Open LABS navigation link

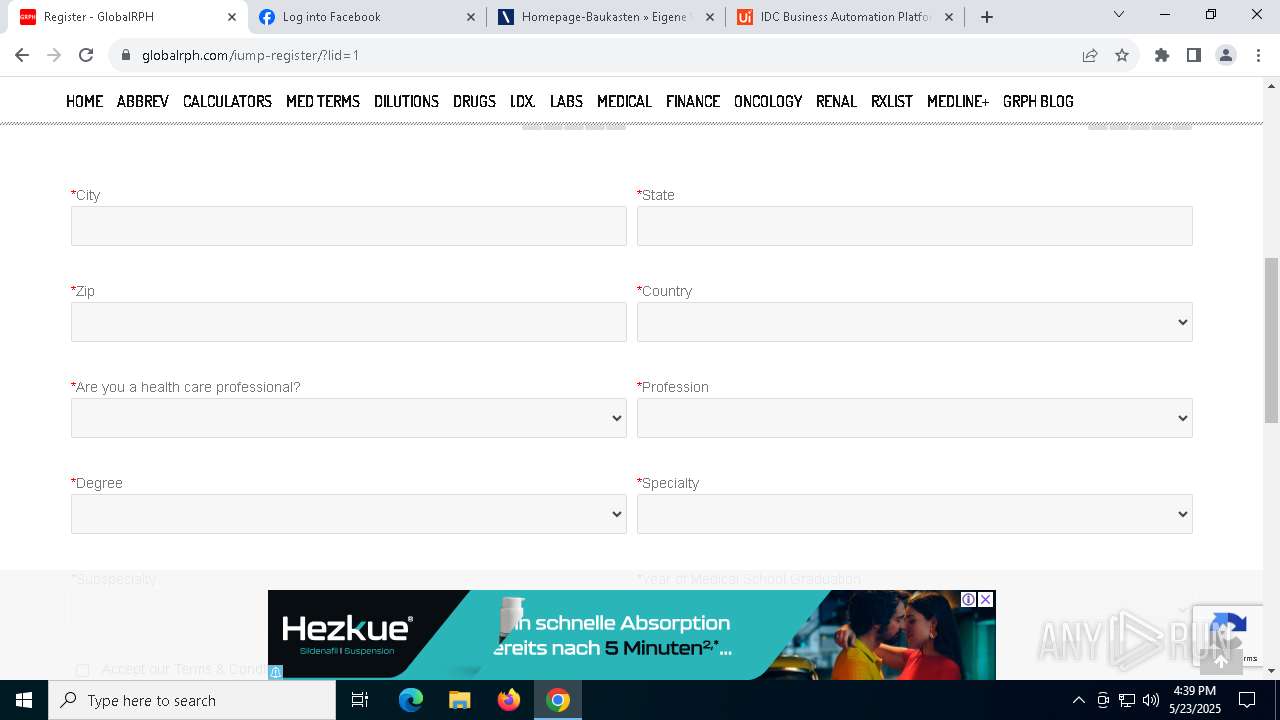566,101
